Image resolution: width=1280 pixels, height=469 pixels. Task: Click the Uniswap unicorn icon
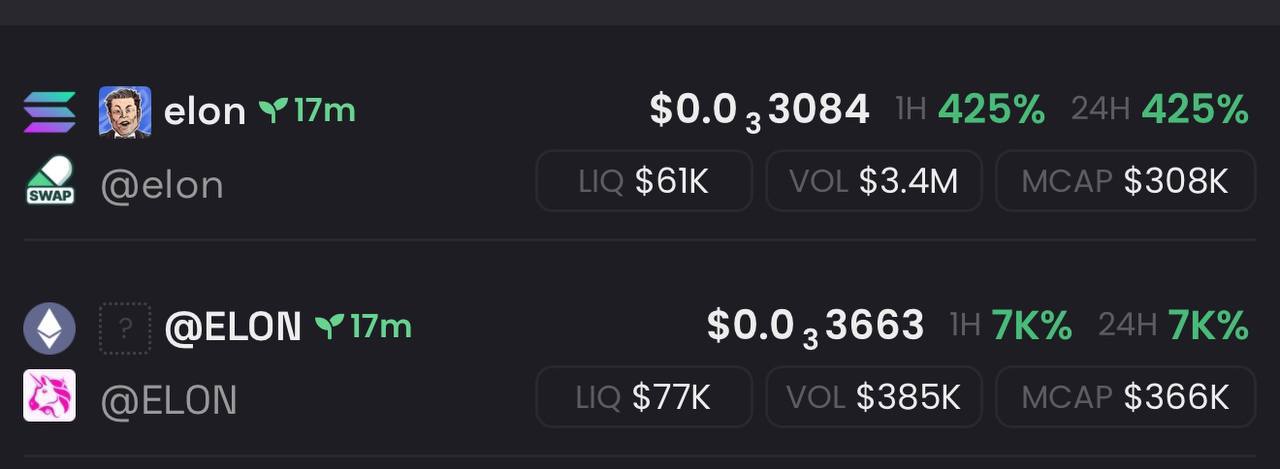pyautogui.click(x=49, y=396)
